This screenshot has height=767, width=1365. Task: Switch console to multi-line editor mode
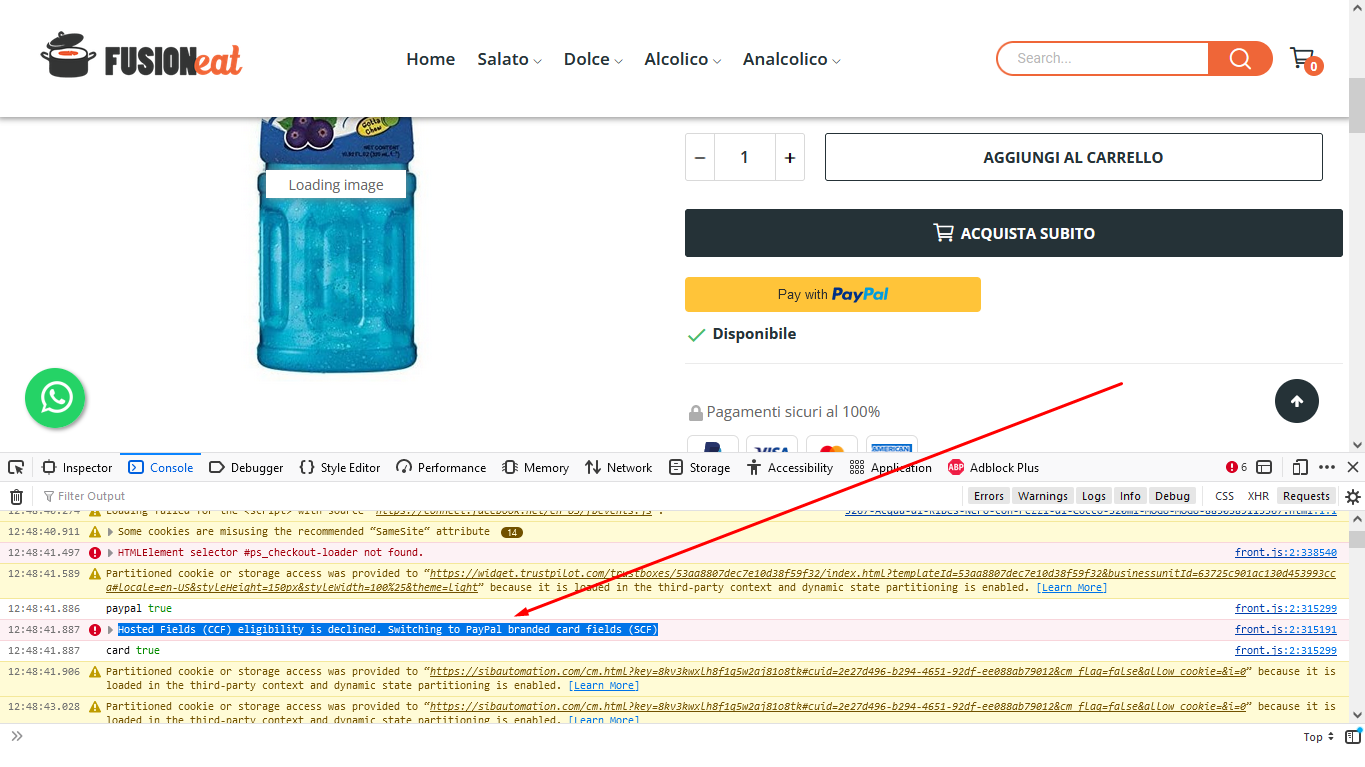pyautogui.click(x=1352, y=737)
